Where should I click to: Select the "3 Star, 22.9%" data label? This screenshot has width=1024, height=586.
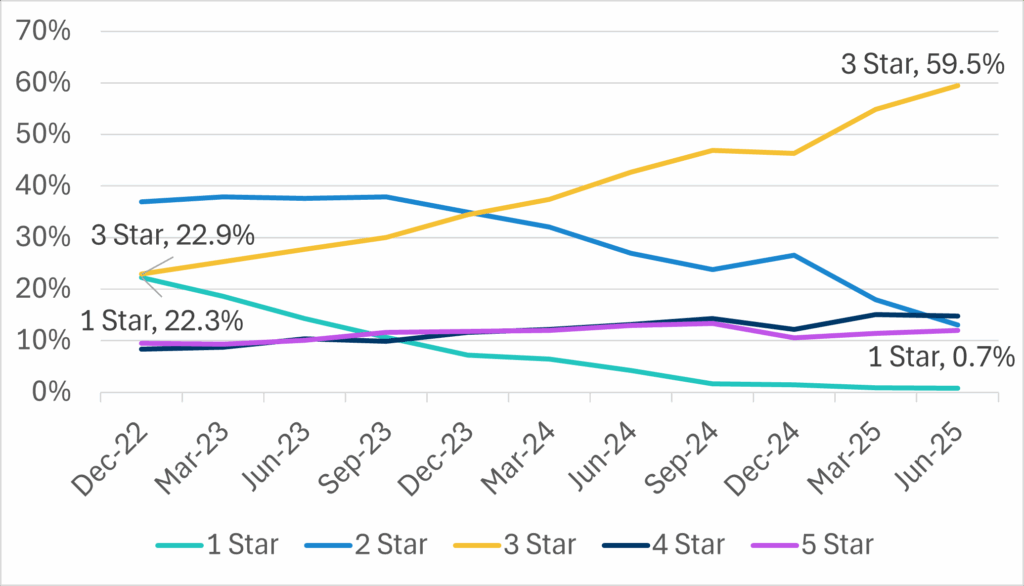coord(172,236)
